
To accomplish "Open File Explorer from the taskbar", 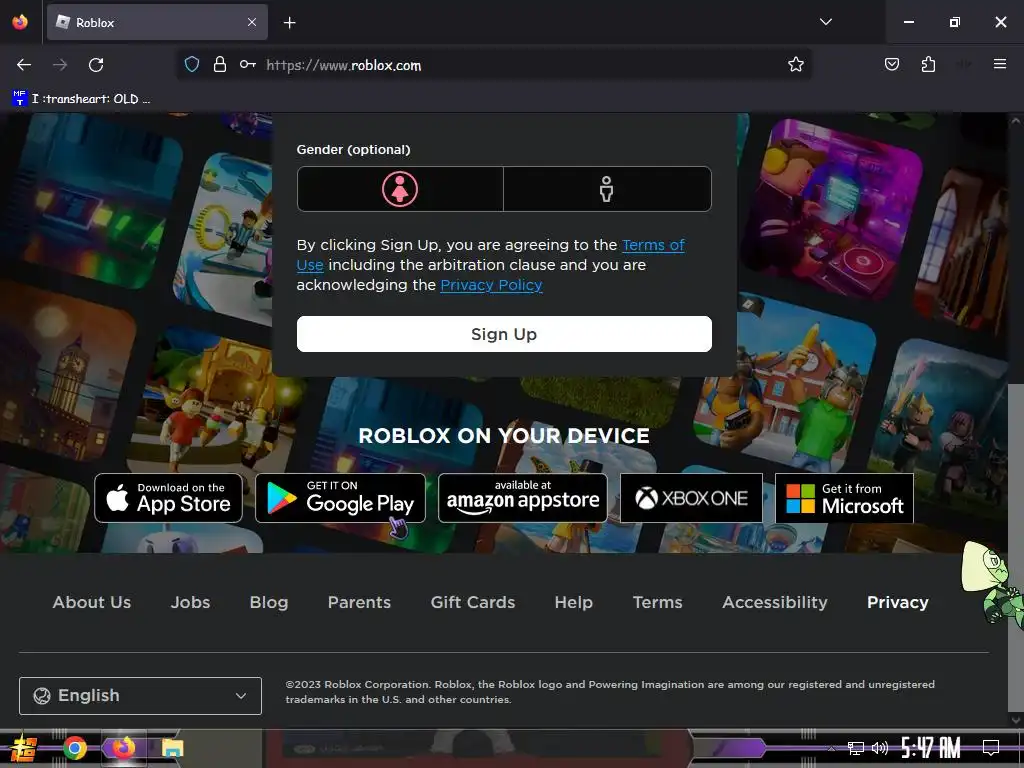I will [172, 748].
